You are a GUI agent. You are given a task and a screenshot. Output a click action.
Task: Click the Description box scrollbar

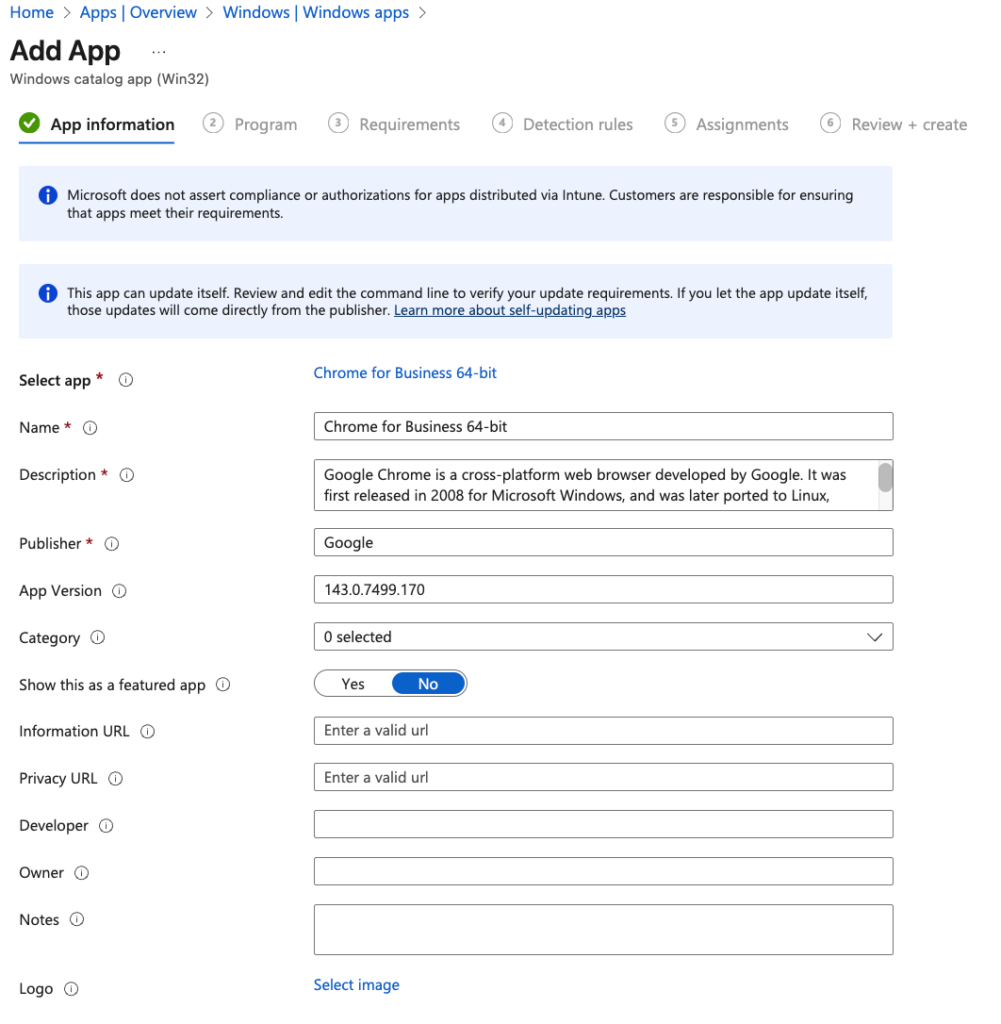pyautogui.click(x=884, y=478)
